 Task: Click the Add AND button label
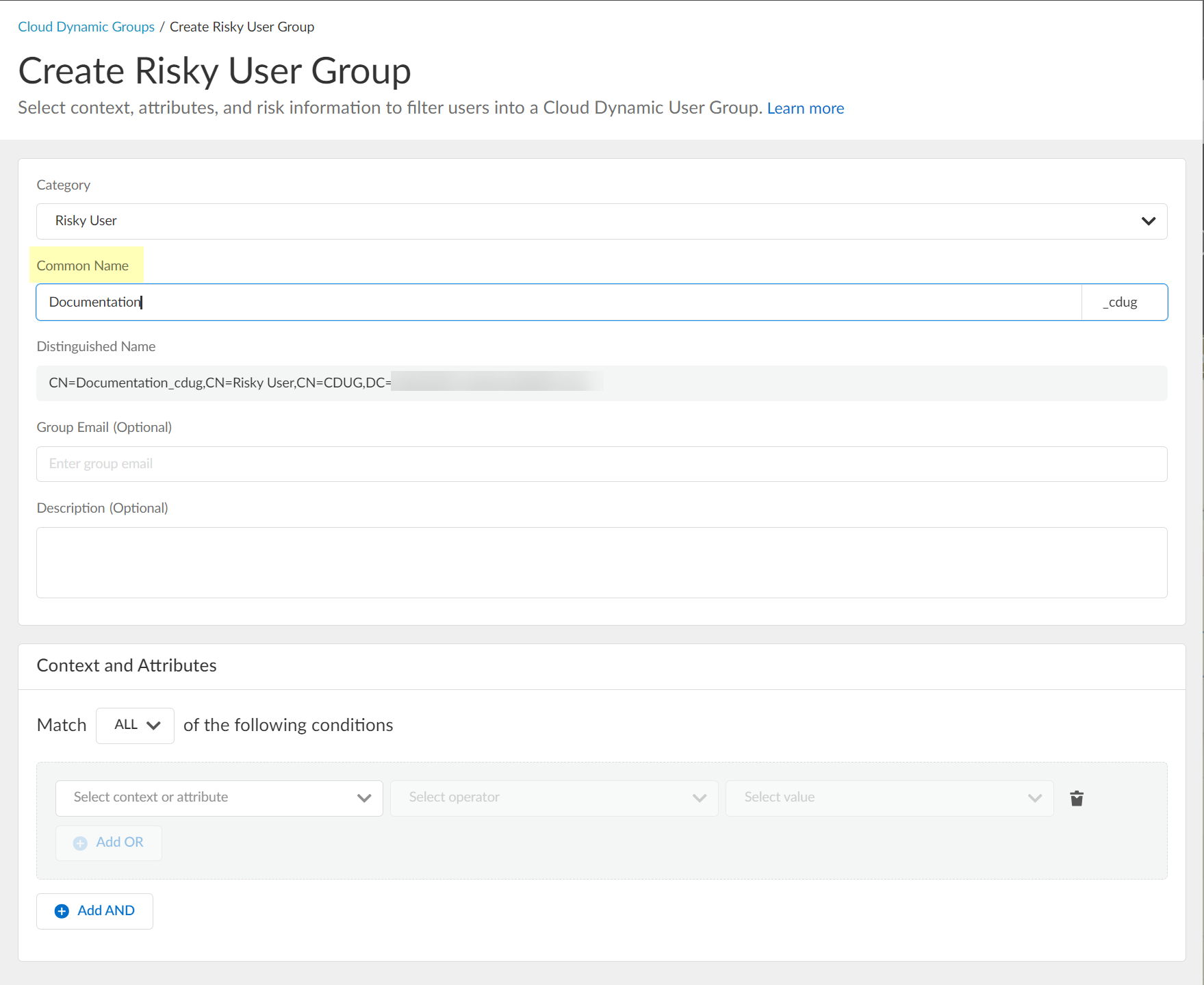point(106,911)
